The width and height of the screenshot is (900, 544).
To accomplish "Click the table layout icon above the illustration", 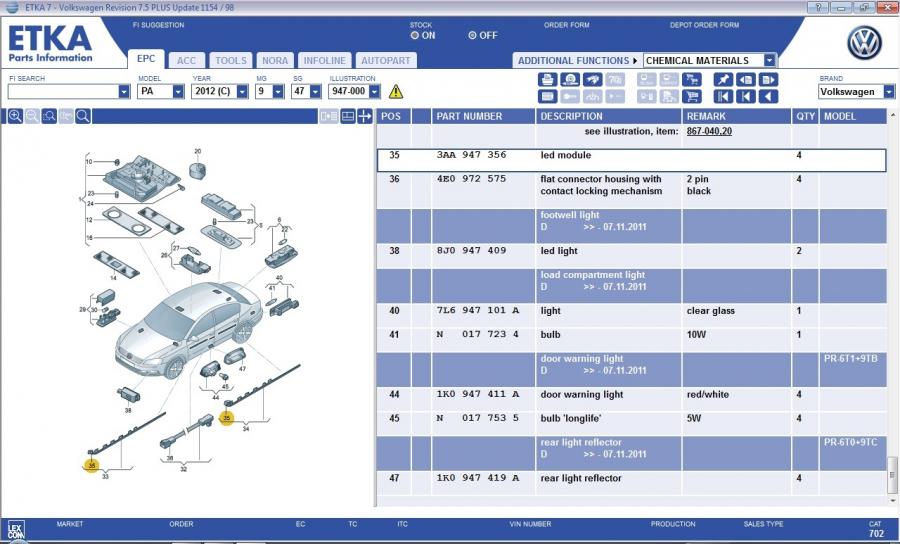I will click(348, 117).
